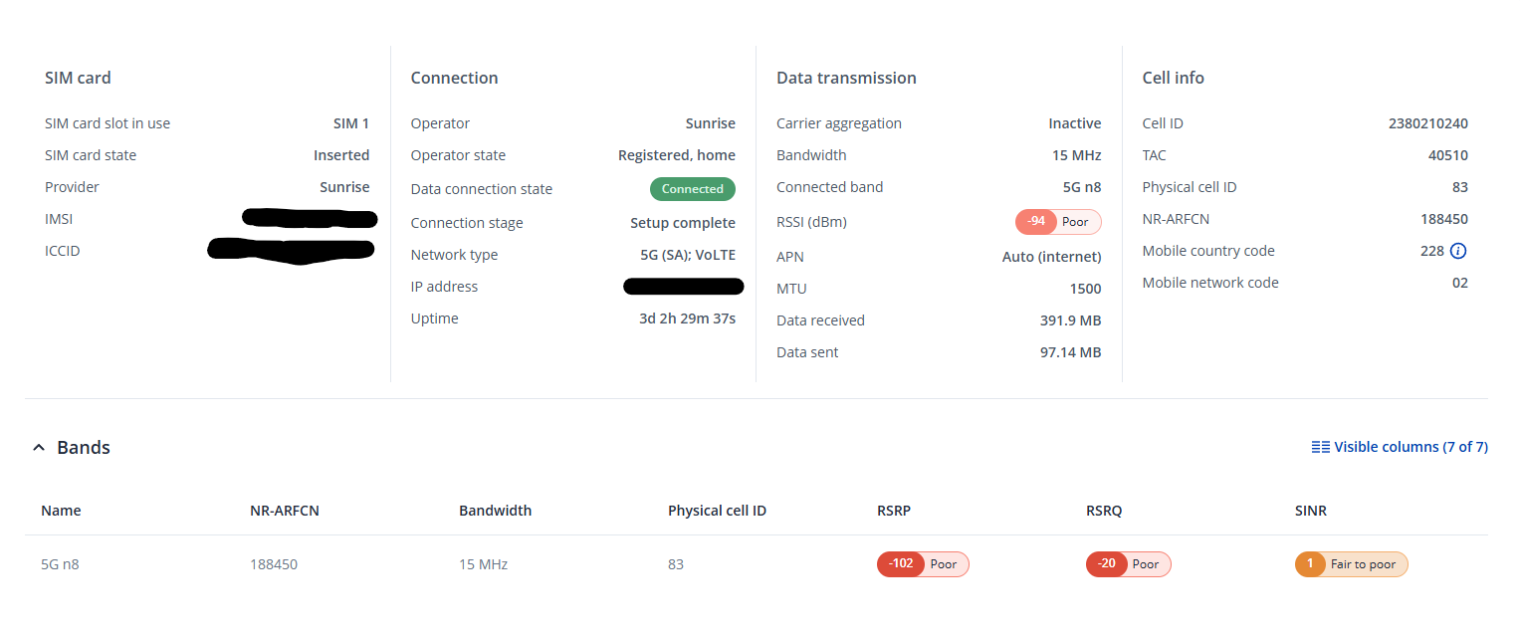Image resolution: width=1520 pixels, height=637 pixels.
Task: Select the 5G n8 band row name
Action: 60,564
